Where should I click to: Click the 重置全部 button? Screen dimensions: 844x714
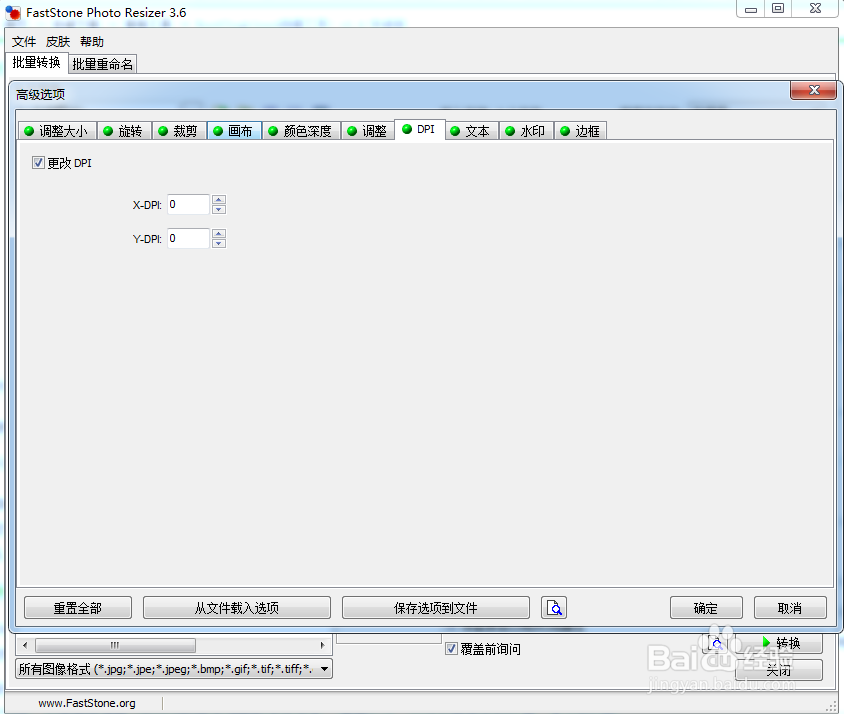click(78, 608)
